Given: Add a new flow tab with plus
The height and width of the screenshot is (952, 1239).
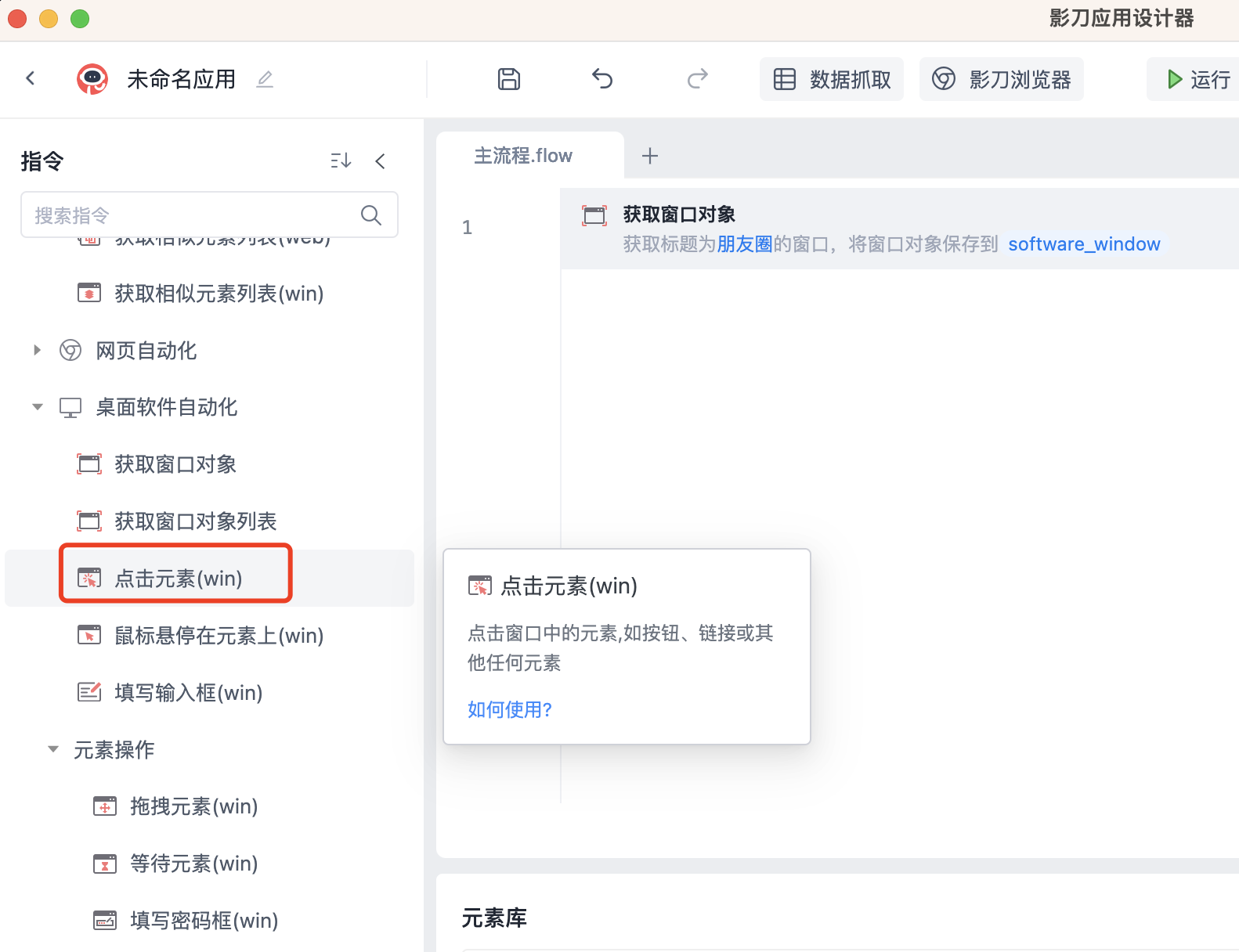Looking at the screenshot, I should pos(650,156).
